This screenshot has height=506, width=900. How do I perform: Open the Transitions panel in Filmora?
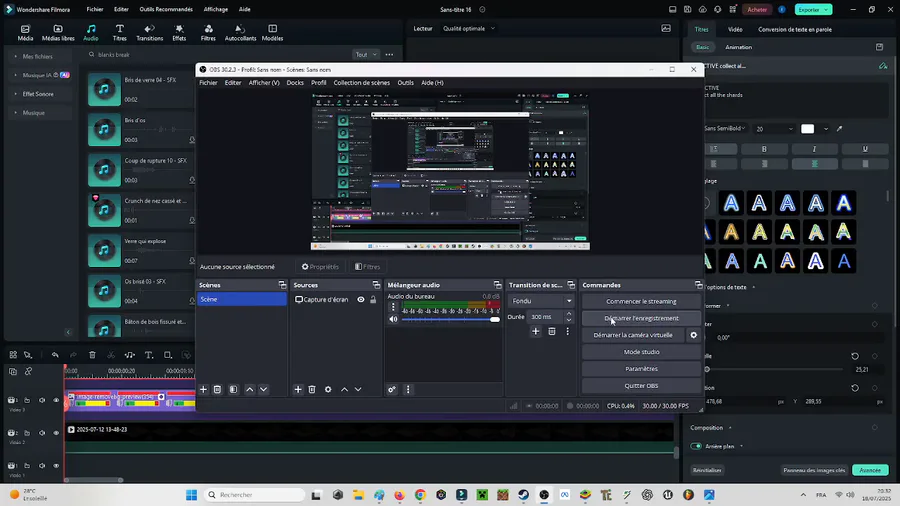click(x=149, y=33)
